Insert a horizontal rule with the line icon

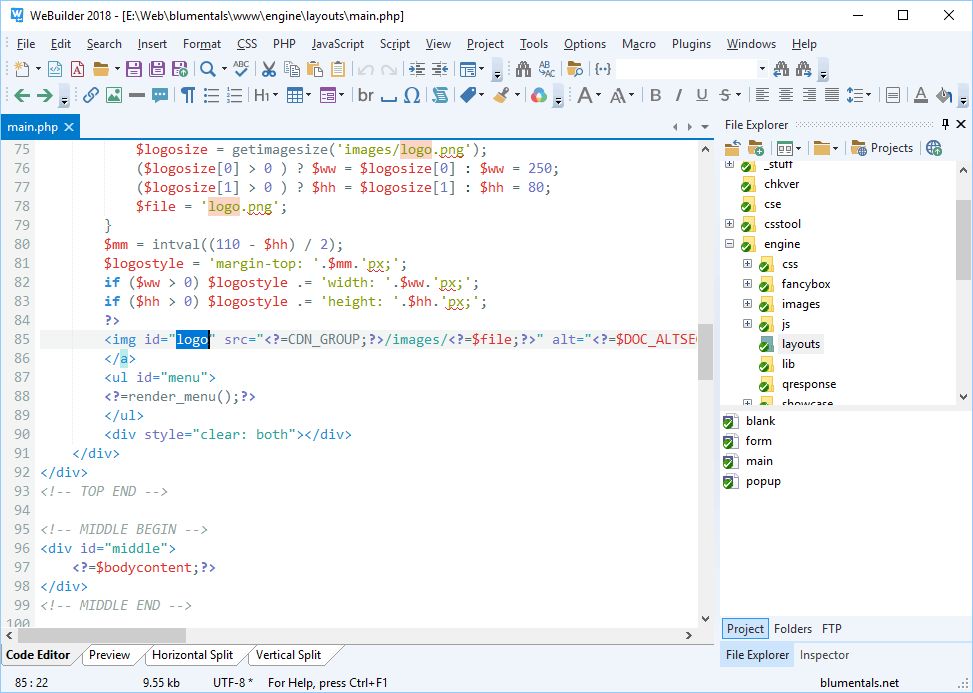point(137,95)
